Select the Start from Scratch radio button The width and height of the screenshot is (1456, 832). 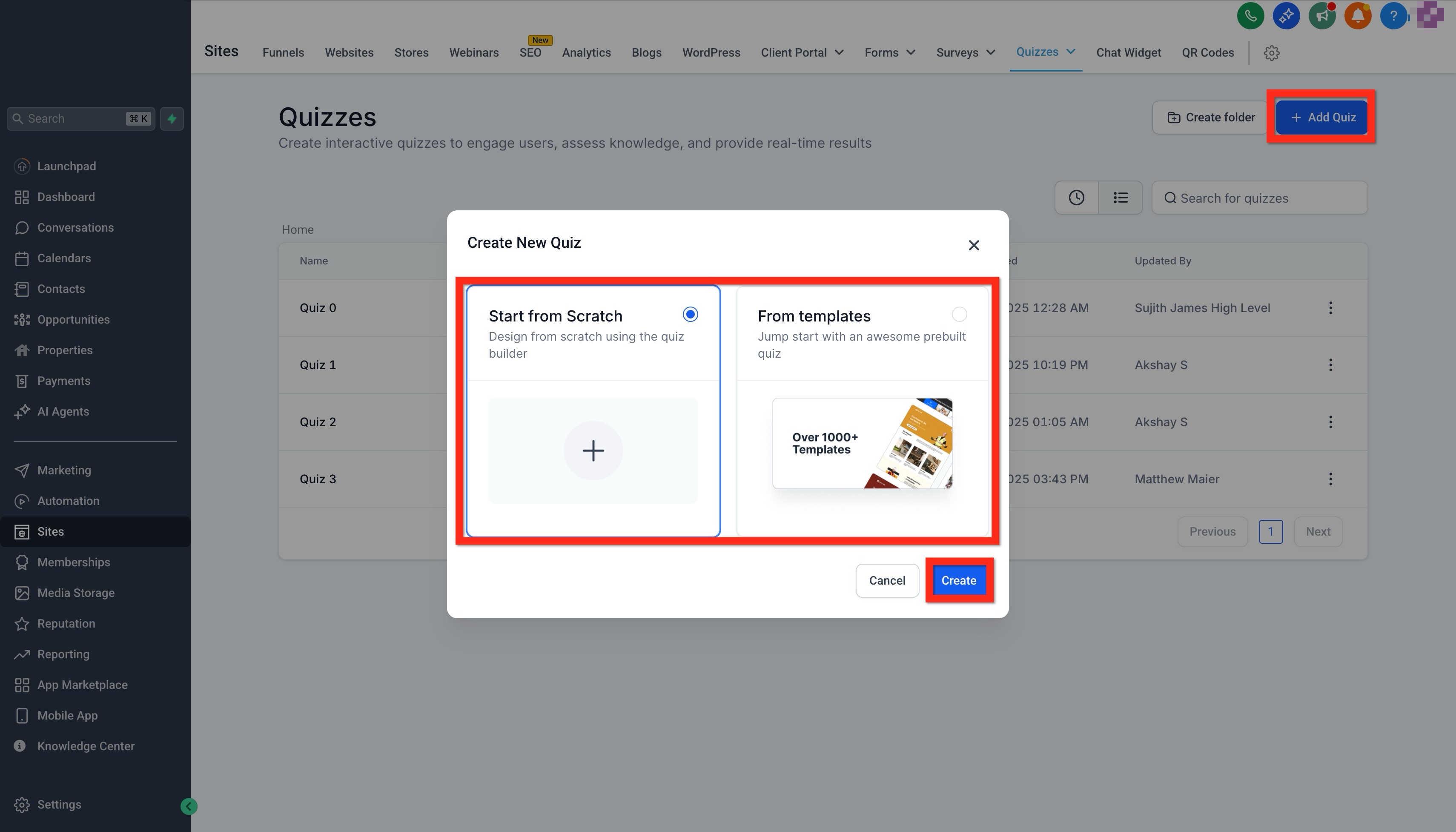690,314
